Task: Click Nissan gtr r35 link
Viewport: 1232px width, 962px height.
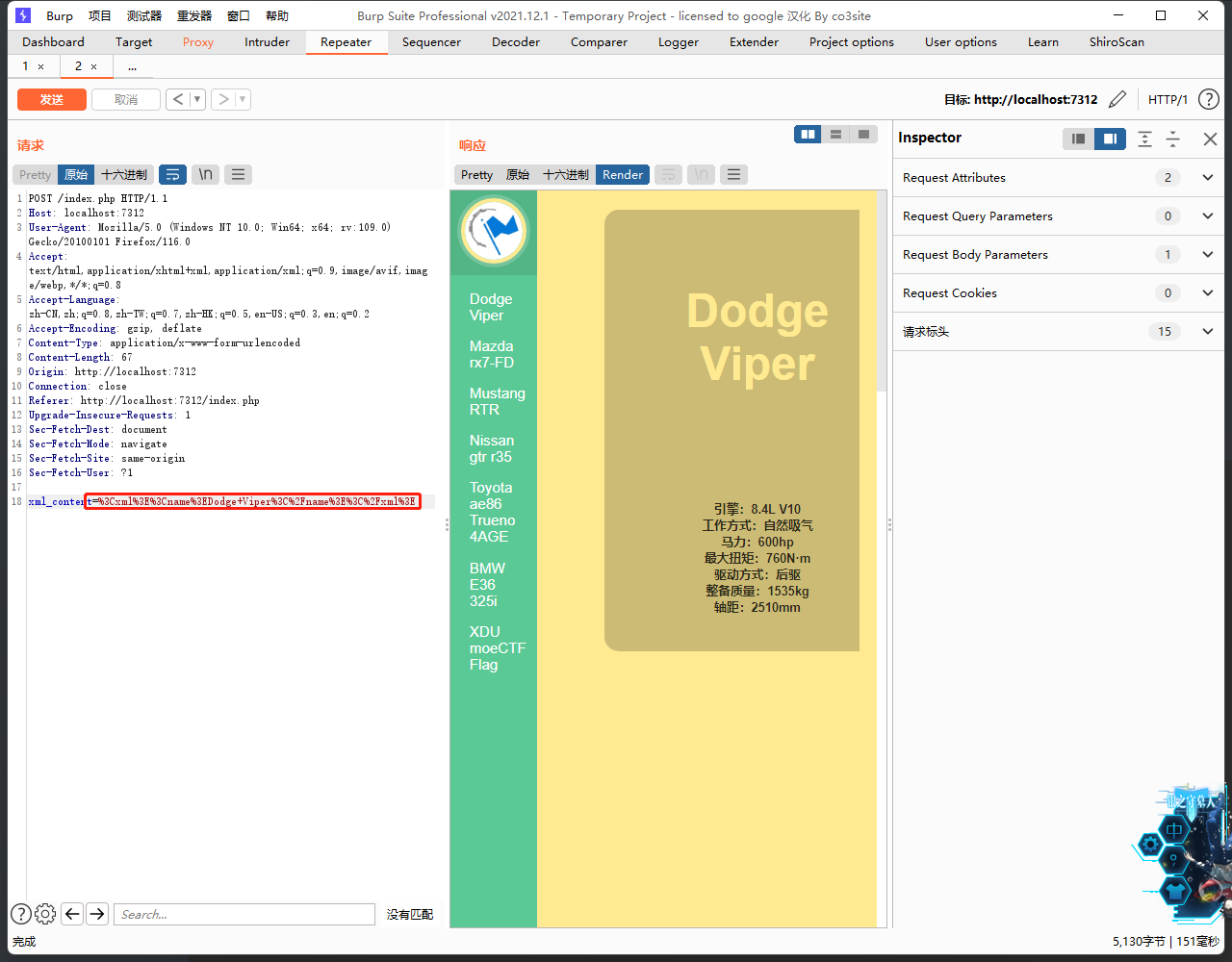Action: pos(492,448)
